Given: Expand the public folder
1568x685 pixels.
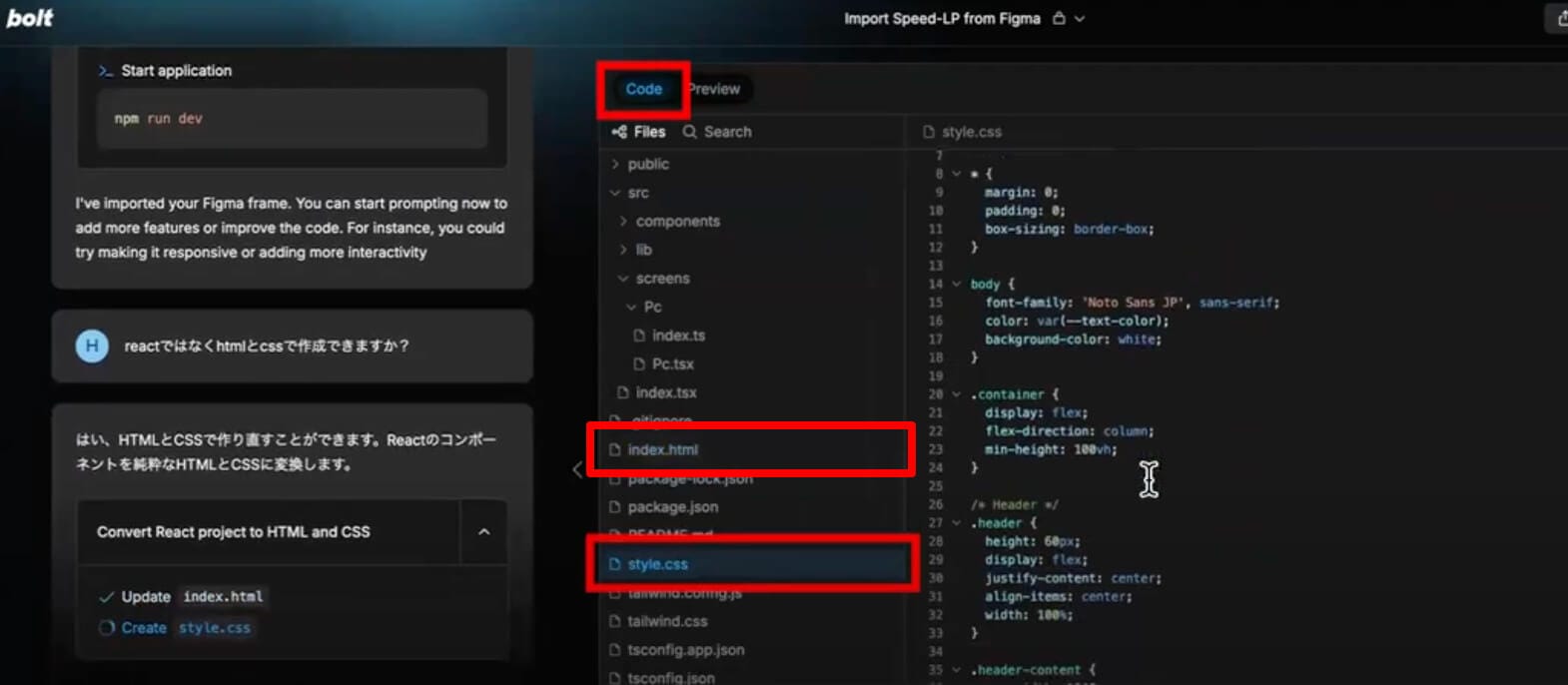Looking at the screenshot, I should [x=647, y=164].
